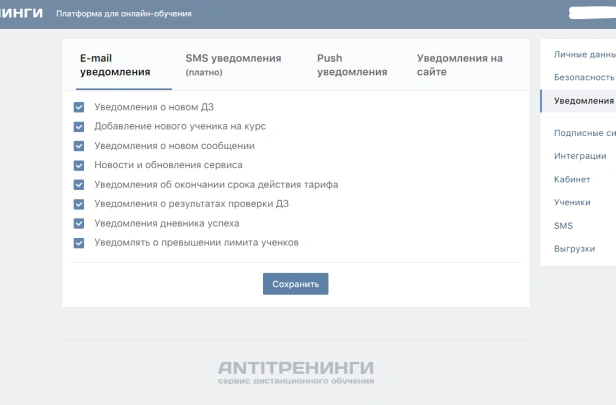
Task: Uncheck 'Уведомления о результатах проверки ДЗ'
Action: 79,204
